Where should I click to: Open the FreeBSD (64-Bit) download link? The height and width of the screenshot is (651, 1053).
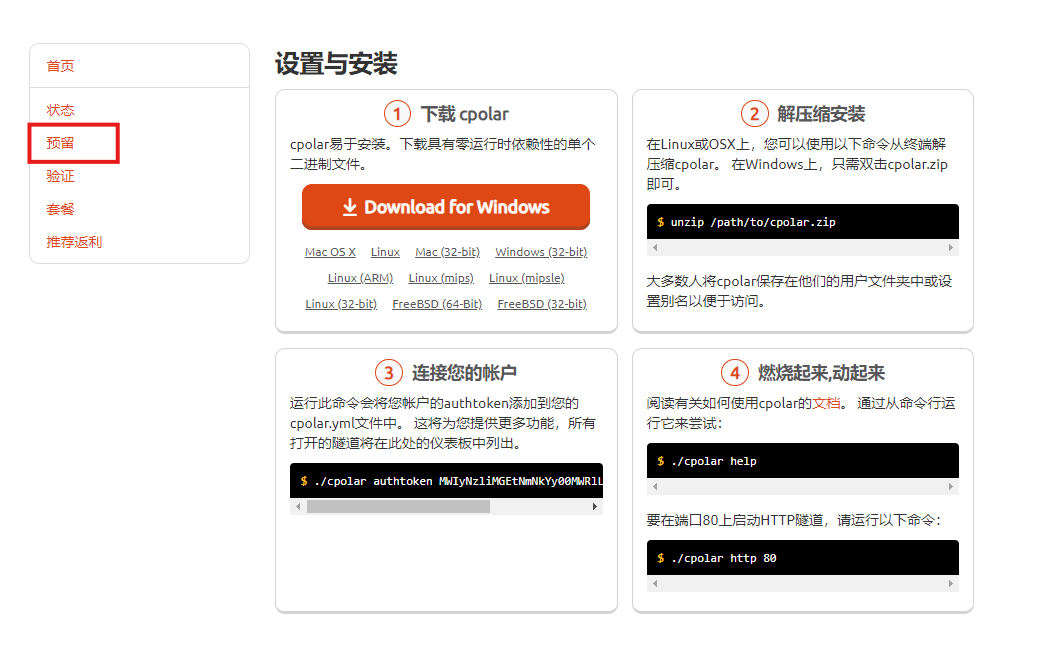pos(437,304)
